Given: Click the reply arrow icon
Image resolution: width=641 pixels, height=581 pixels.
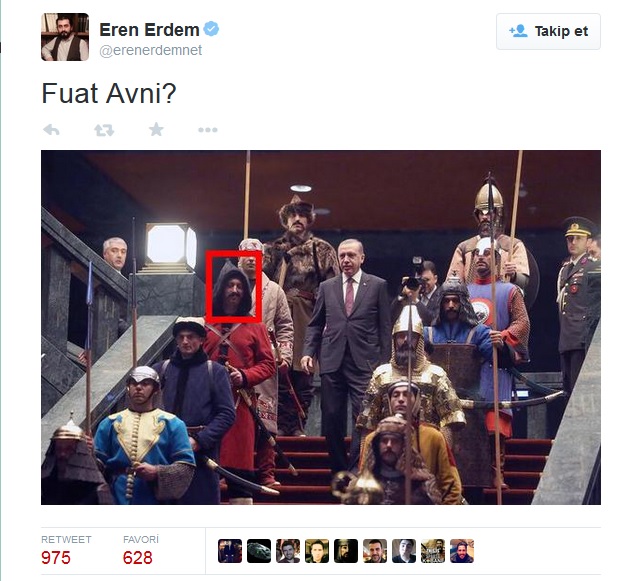Looking at the screenshot, I should point(52,130).
